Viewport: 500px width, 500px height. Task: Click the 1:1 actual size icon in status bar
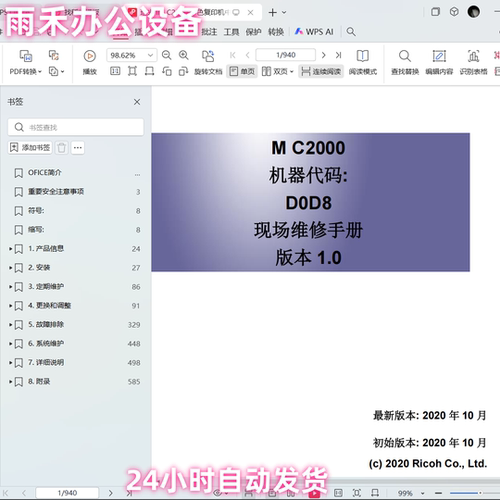point(338,493)
